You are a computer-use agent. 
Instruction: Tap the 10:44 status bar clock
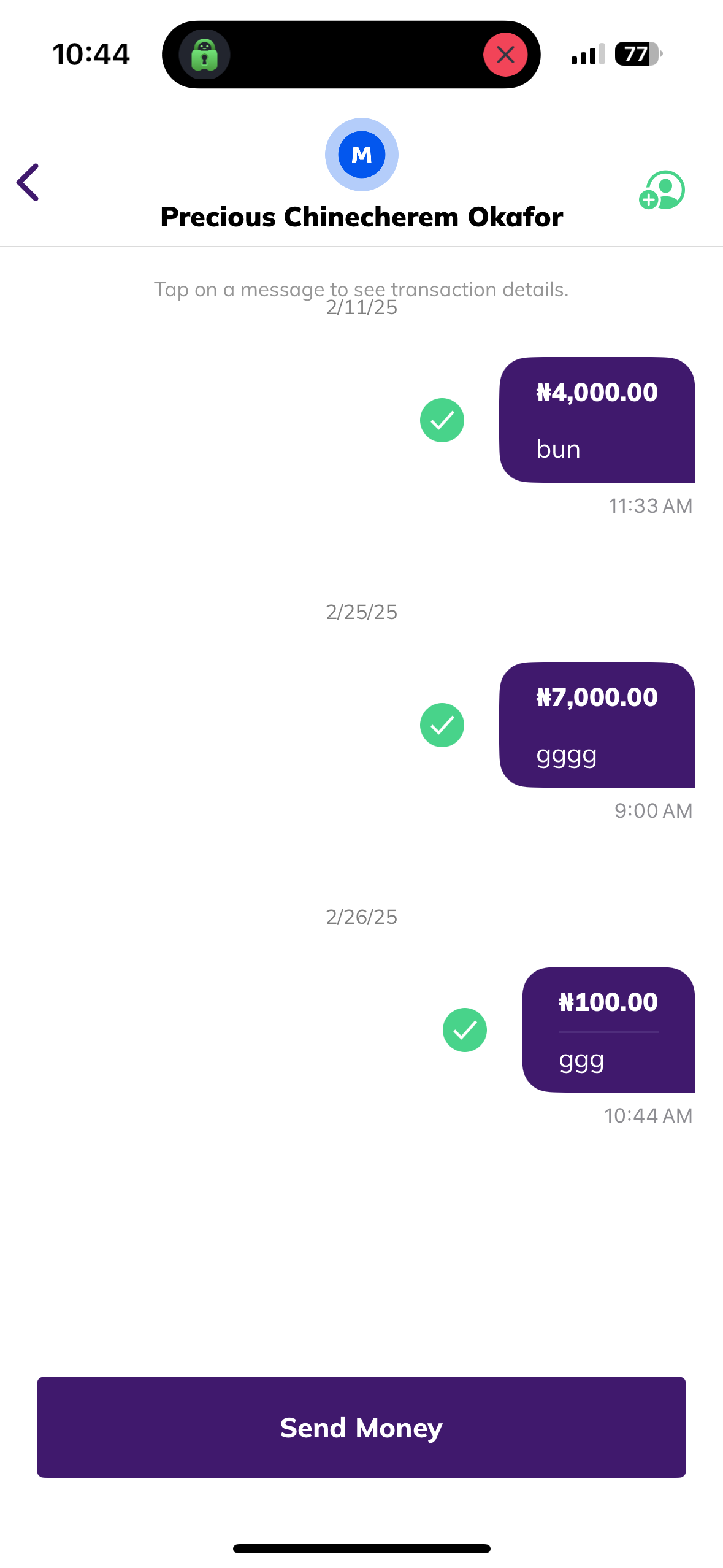click(x=91, y=54)
